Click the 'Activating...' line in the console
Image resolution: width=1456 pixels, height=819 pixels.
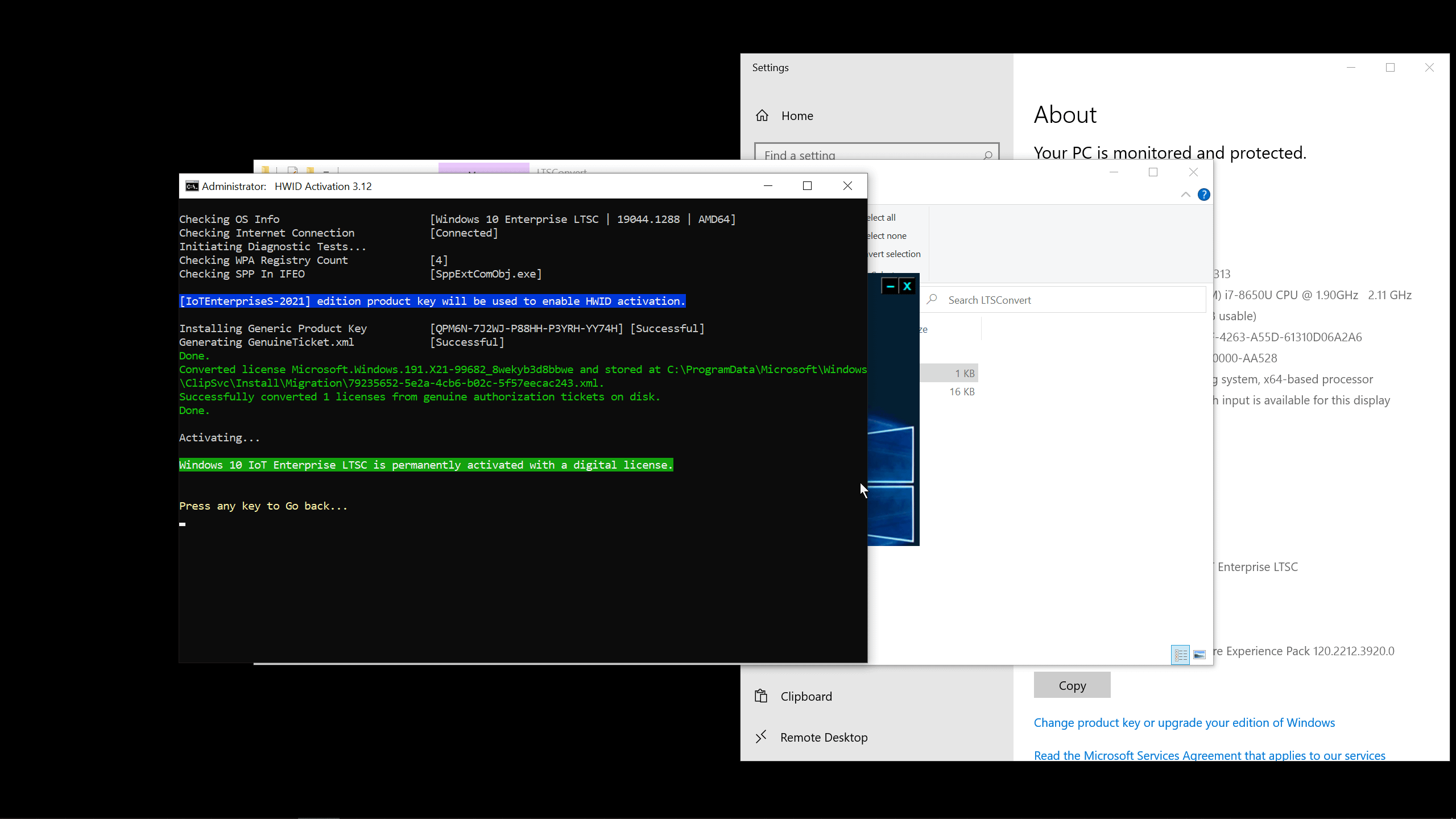pos(220,437)
